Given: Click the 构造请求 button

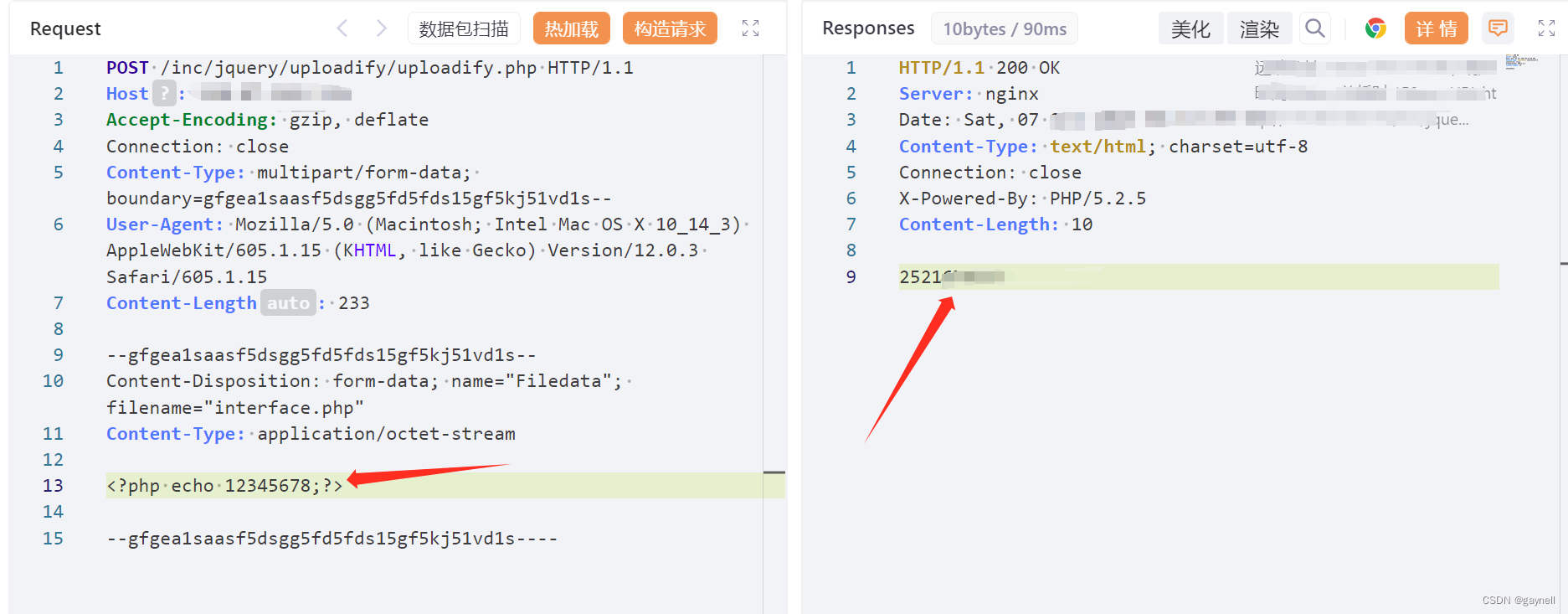Looking at the screenshot, I should [x=670, y=28].
